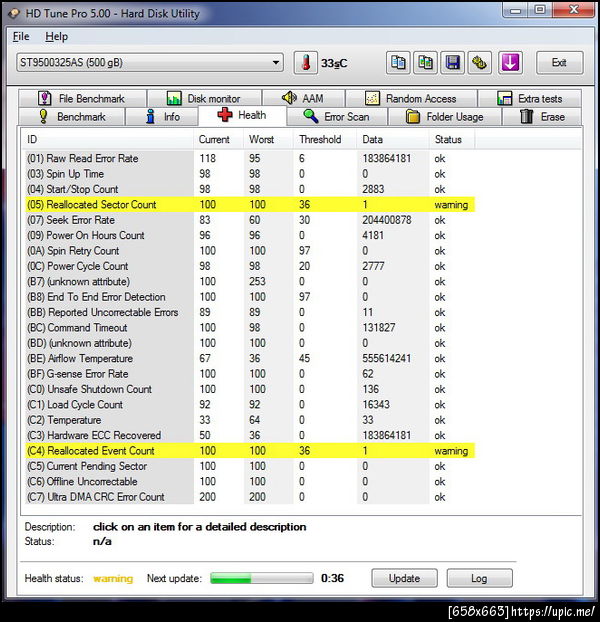This screenshot has height=622, width=600.
Task: Switch to the Info tab
Action: (162, 117)
